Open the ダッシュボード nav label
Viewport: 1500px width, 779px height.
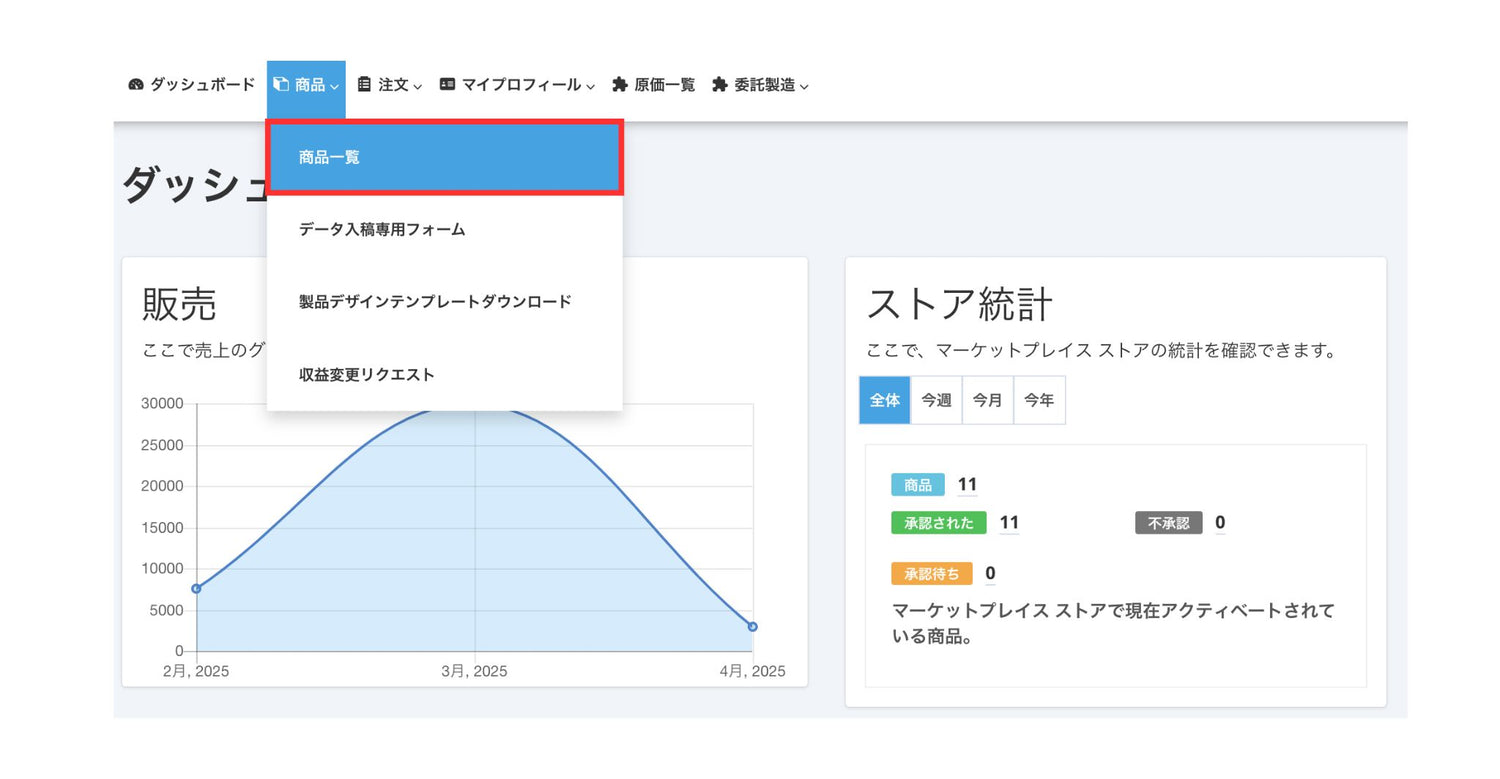tap(203, 85)
